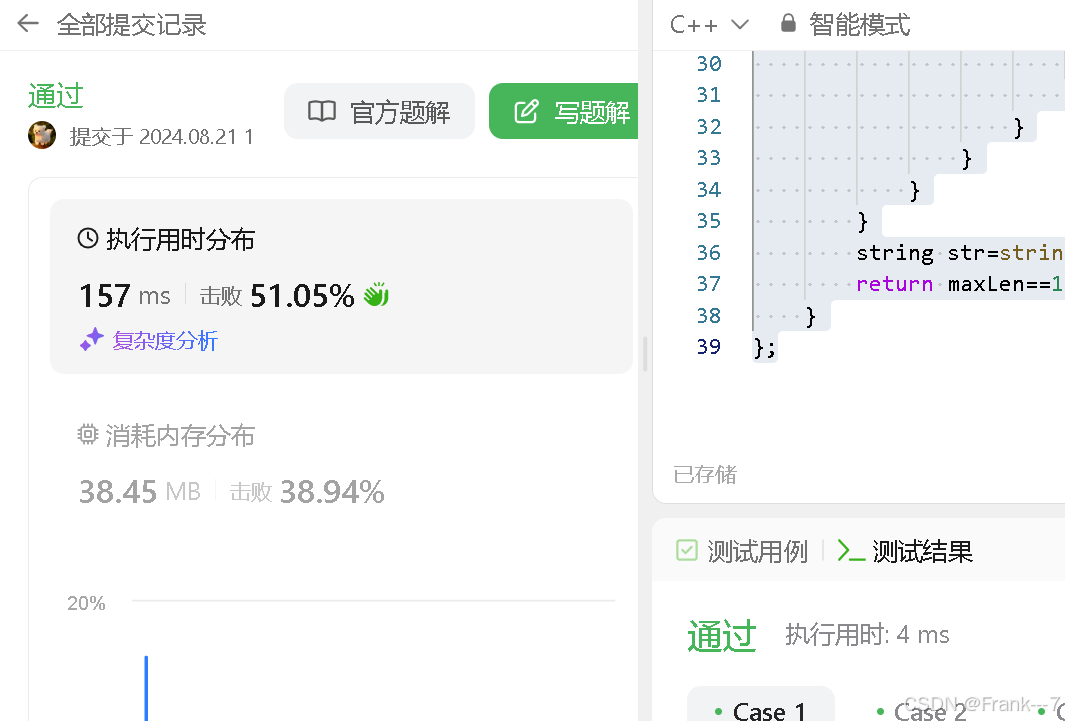The height and width of the screenshot is (721, 1065).
Task: Click the clock icon next to 执行用时分布
Action: (x=88, y=239)
